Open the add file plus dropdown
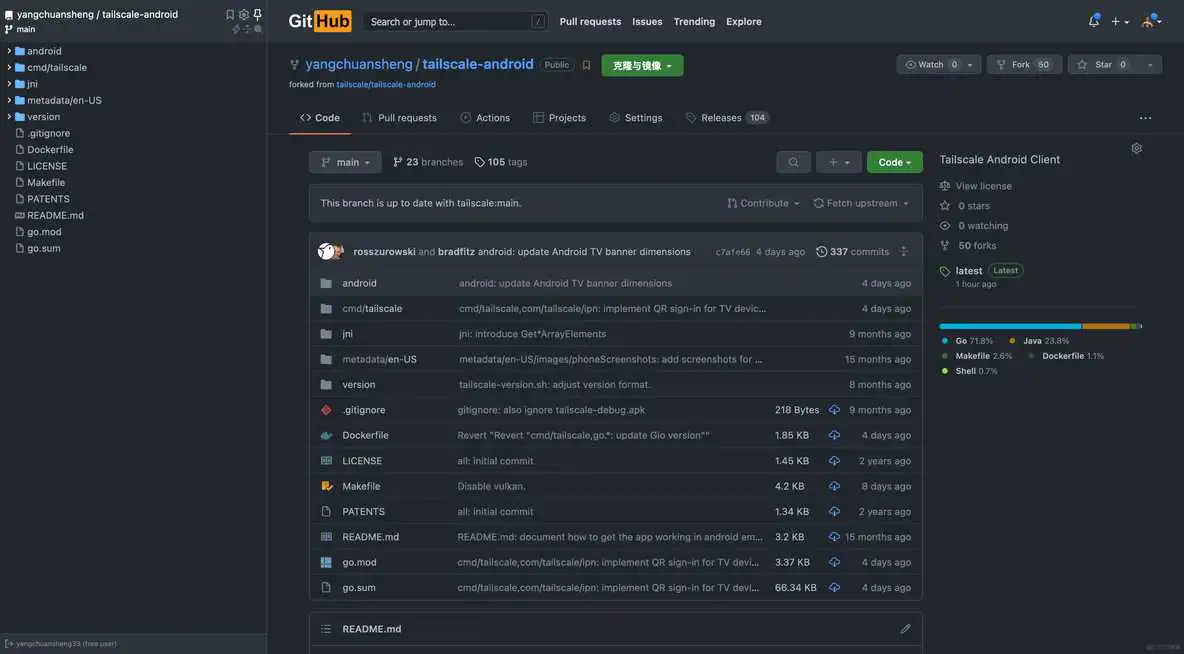Image resolution: width=1184 pixels, height=654 pixels. coord(838,162)
